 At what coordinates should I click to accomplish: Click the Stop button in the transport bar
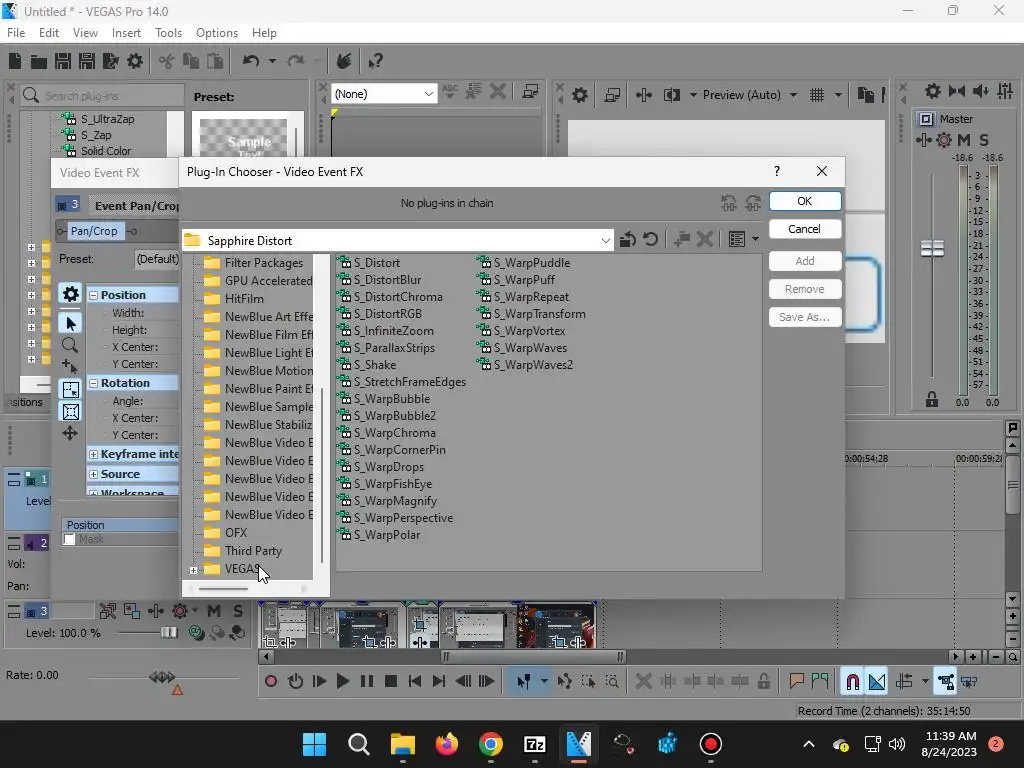coord(391,682)
